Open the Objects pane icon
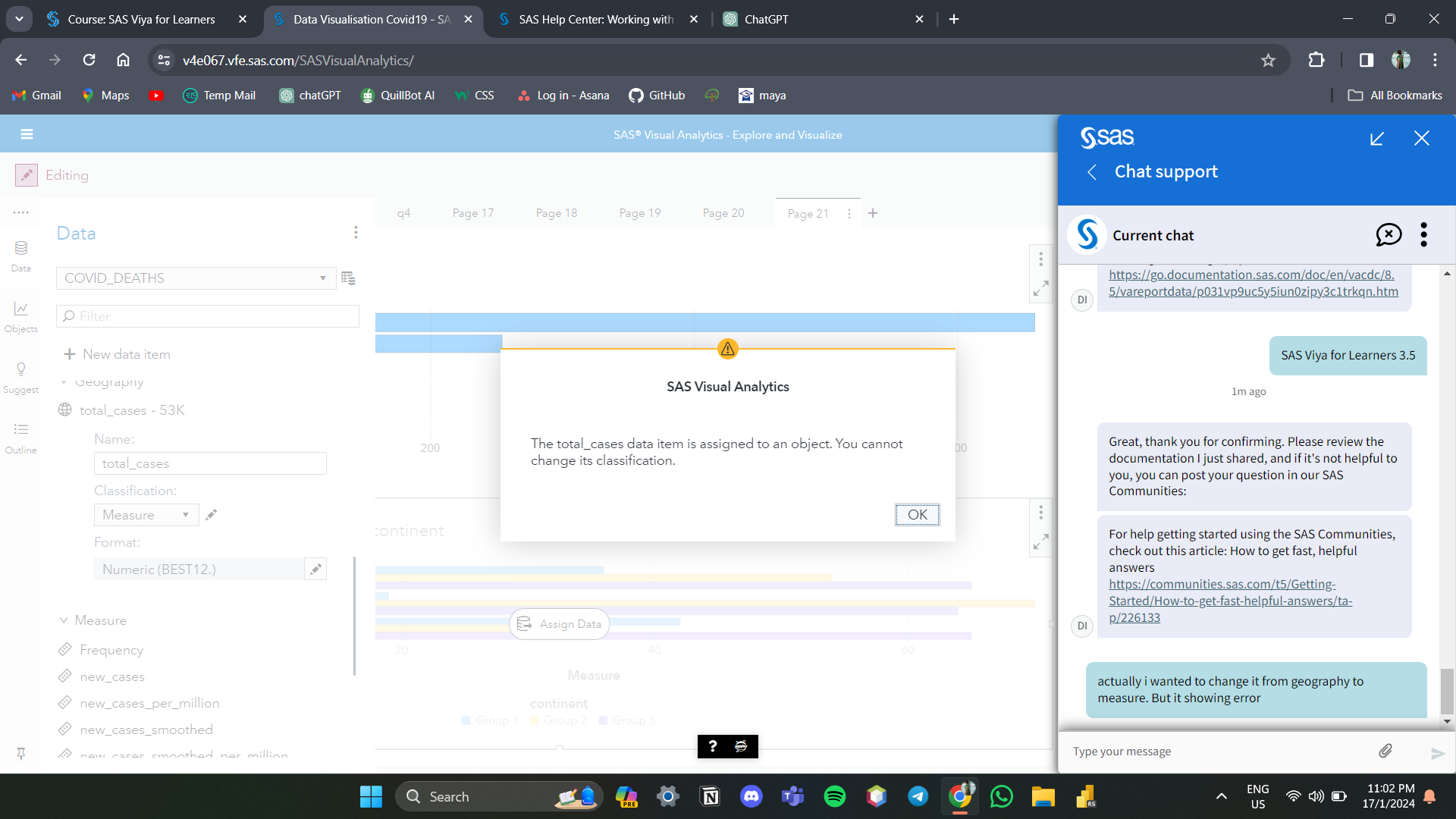This screenshot has width=1456, height=819. pyautogui.click(x=20, y=316)
